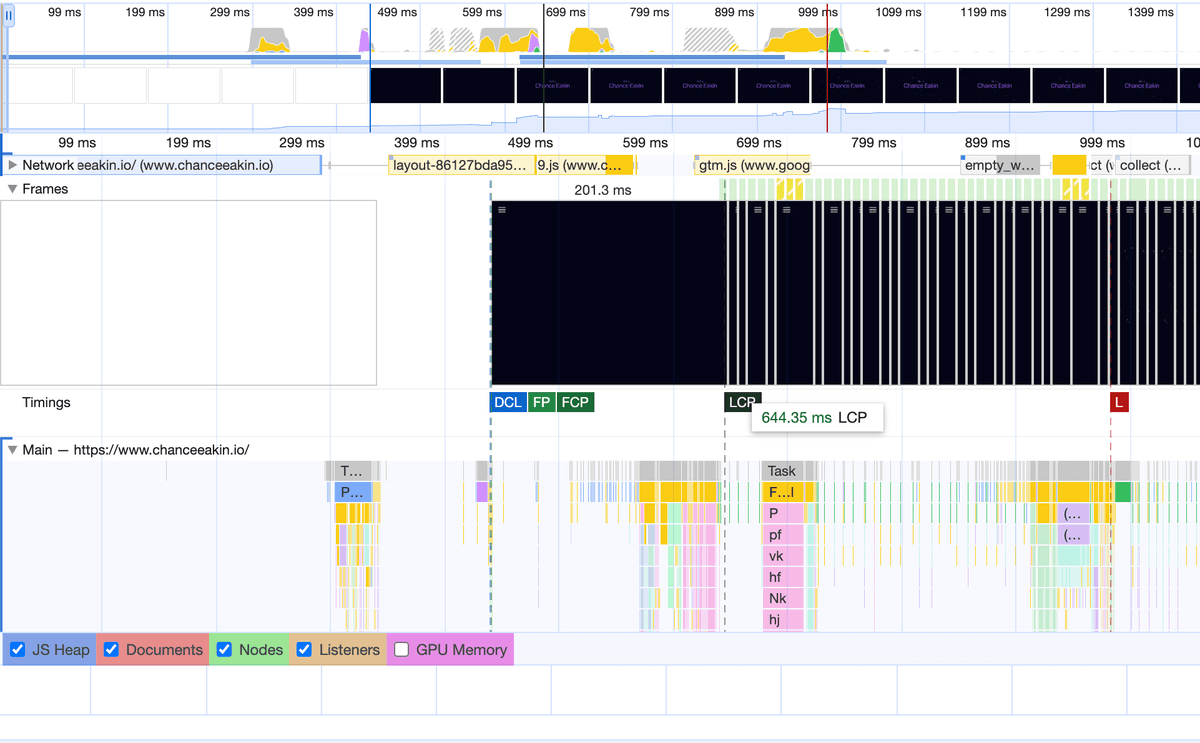Select the blue P... parse block
The height and width of the screenshot is (743, 1200).
tap(353, 492)
